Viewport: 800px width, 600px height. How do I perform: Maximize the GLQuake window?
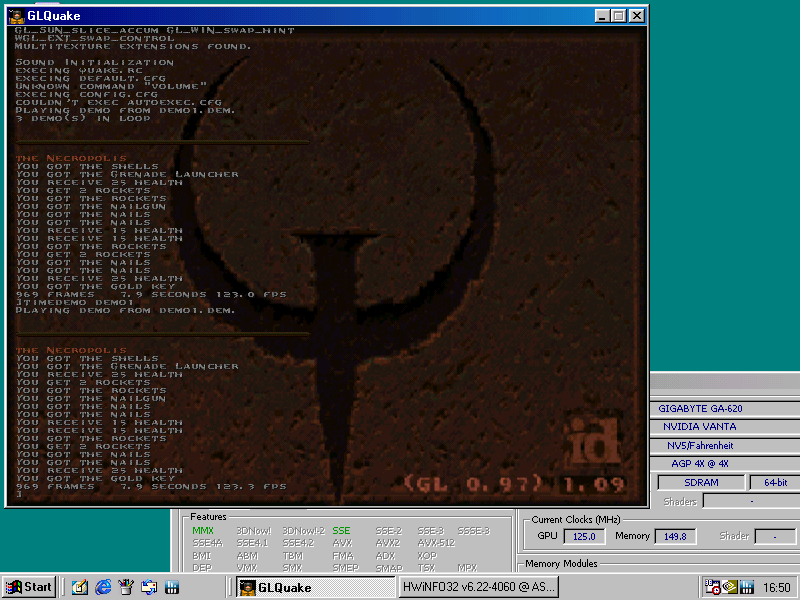pos(619,16)
